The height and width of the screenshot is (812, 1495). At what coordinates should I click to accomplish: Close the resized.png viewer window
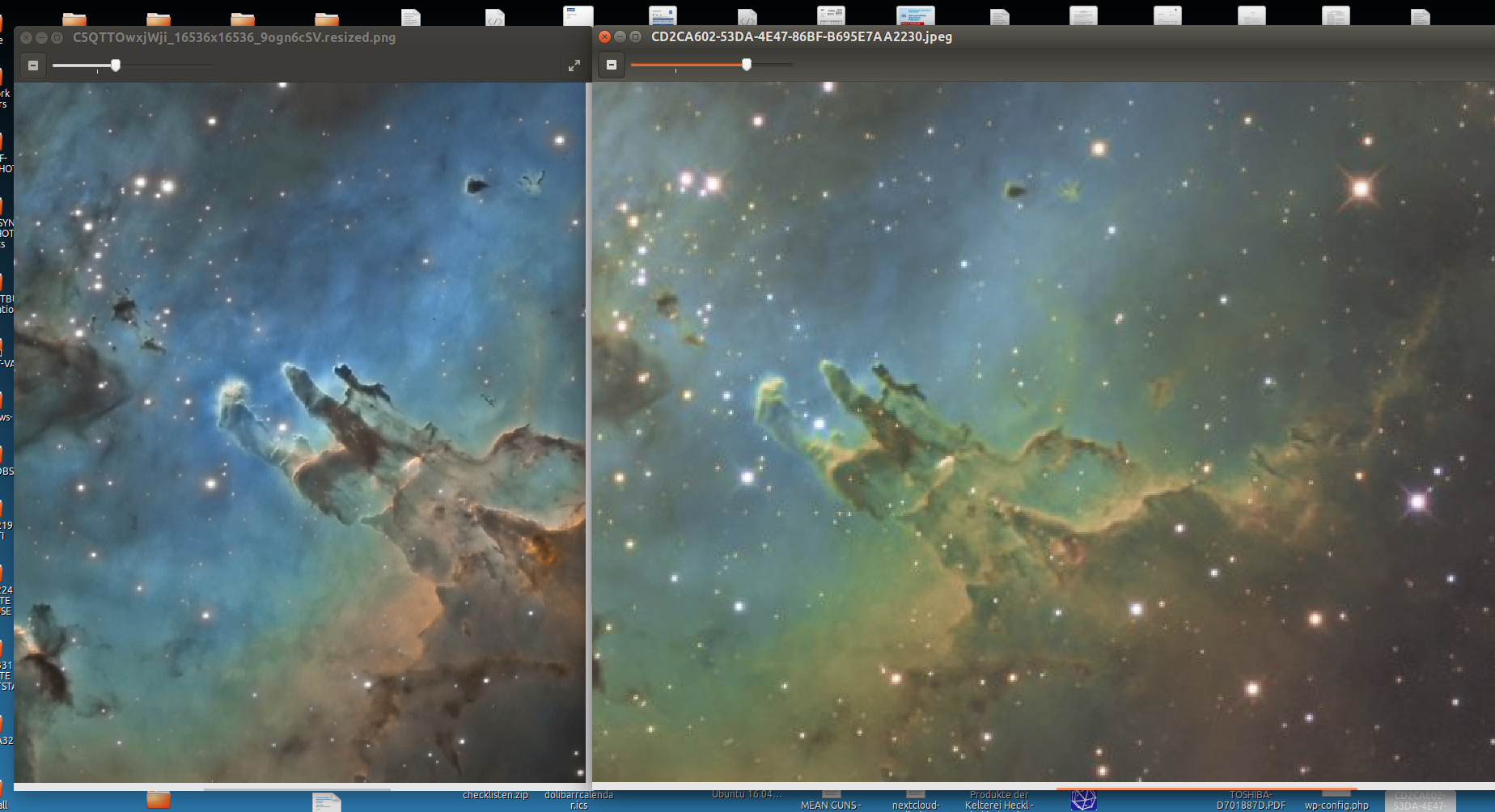pyautogui.click(x=26, y=37)
